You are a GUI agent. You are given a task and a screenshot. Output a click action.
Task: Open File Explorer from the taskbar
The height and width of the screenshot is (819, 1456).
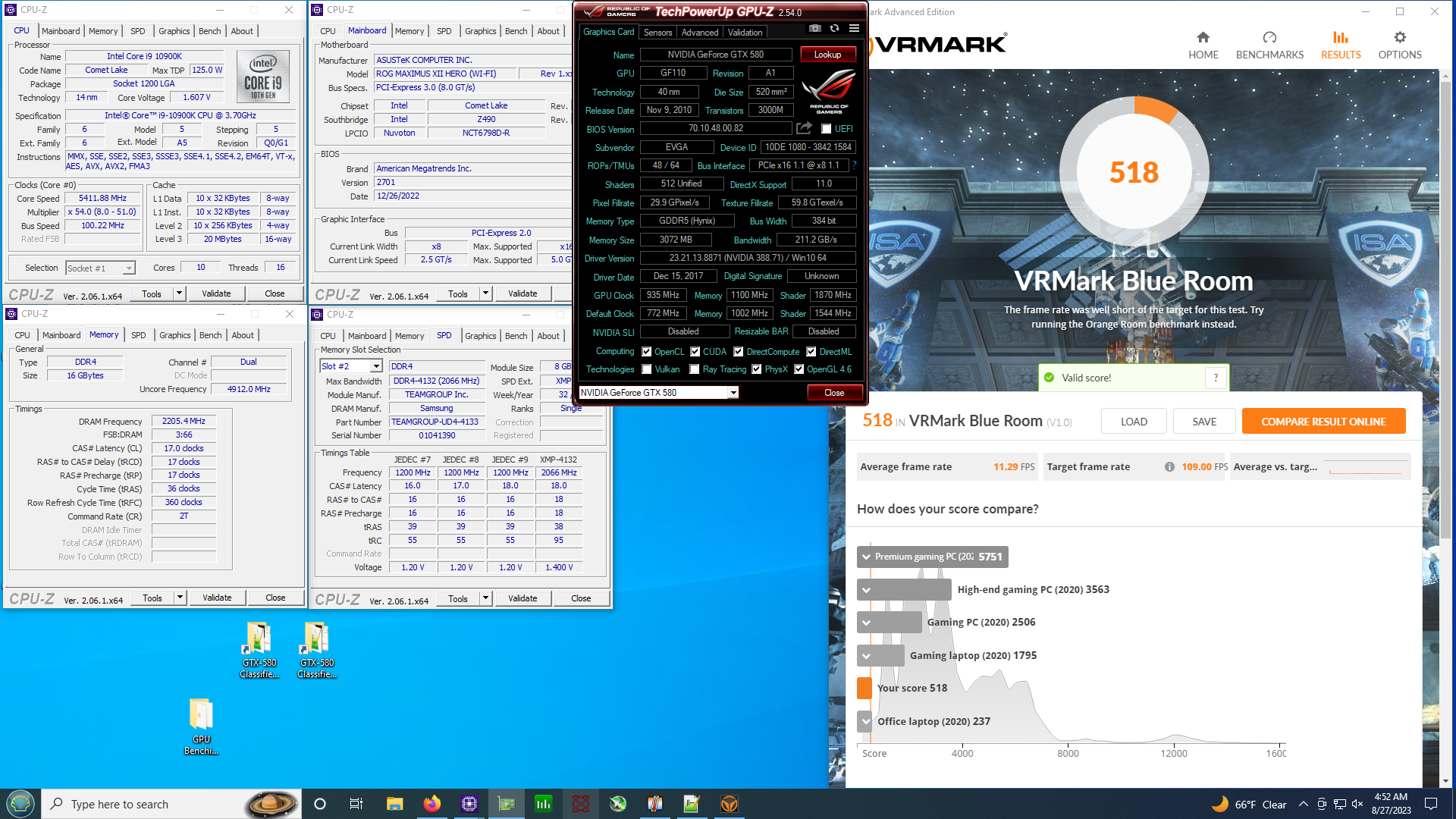[394, 804]
